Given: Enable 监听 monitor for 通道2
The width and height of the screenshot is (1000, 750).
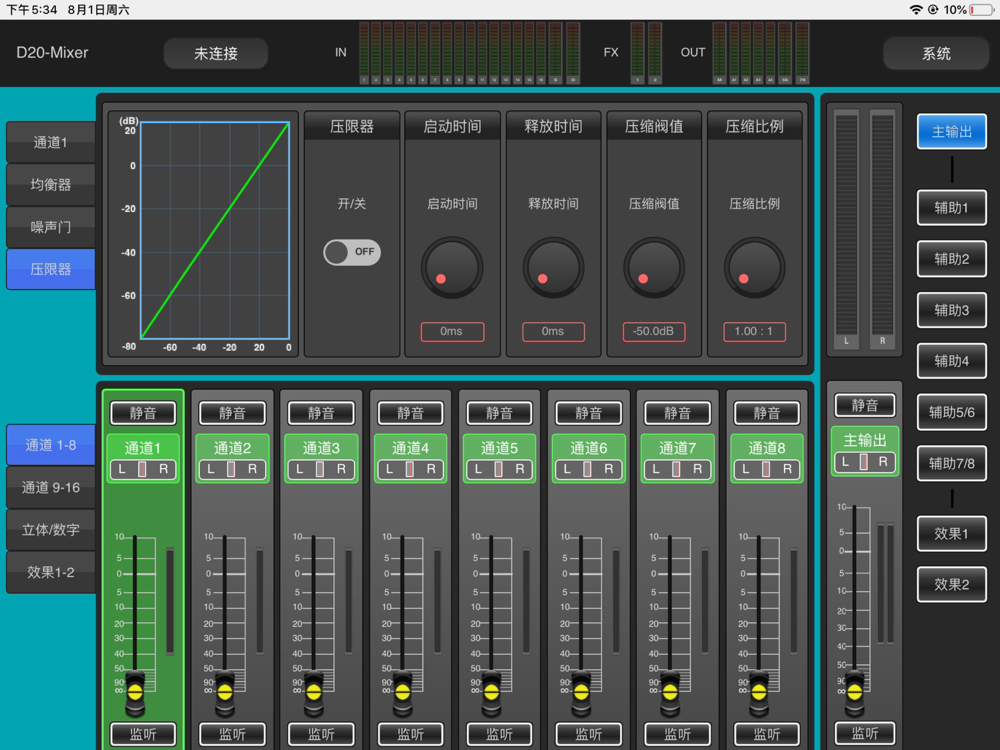Looking at the screenshot, I should (x=232, y=734).
